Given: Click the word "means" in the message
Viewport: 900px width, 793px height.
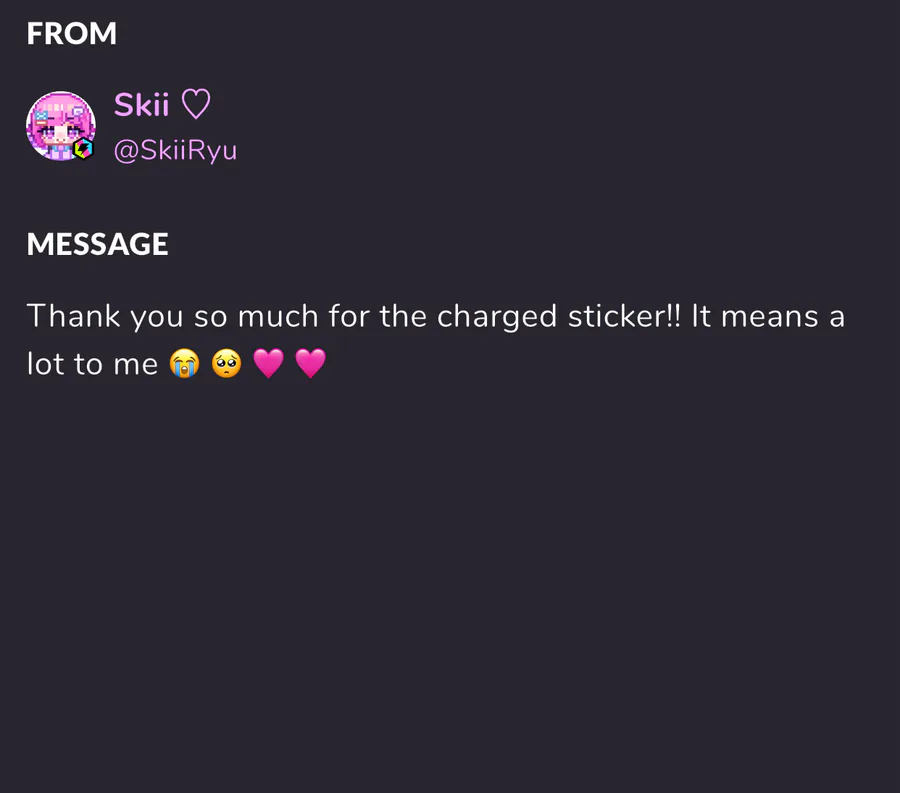Looking at the screenshot, I should click(x=770, y=317).
